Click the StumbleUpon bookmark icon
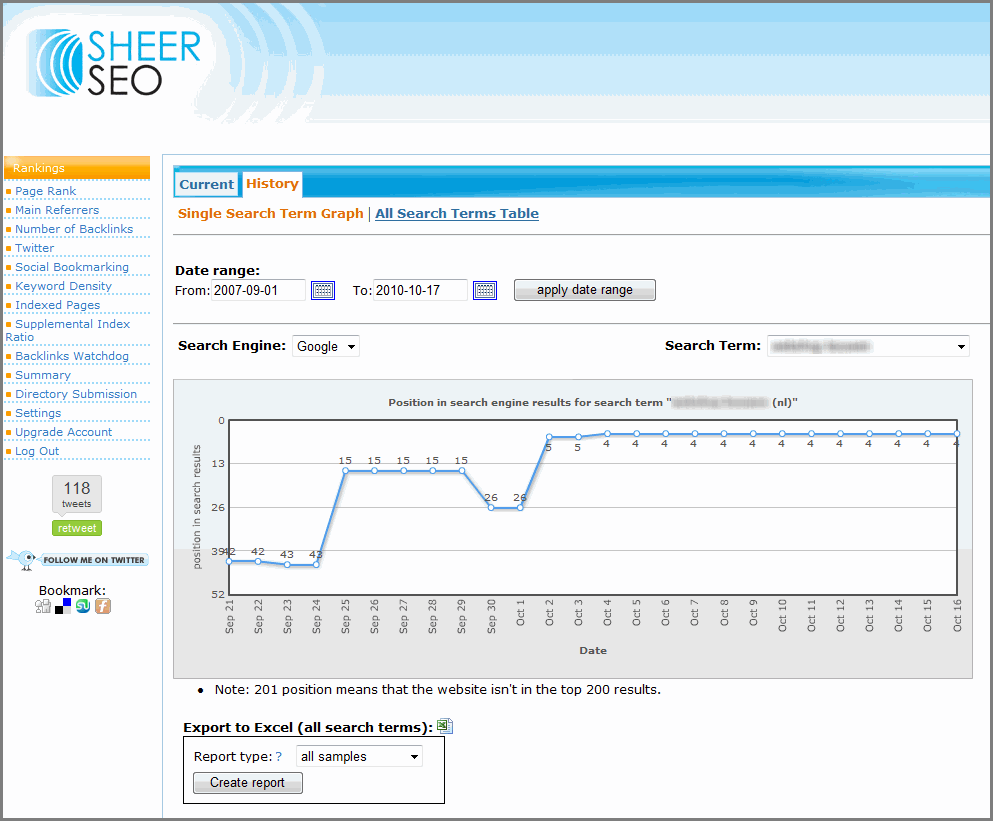The height and width of the screenshot is (821, 993). click(83, 606)
